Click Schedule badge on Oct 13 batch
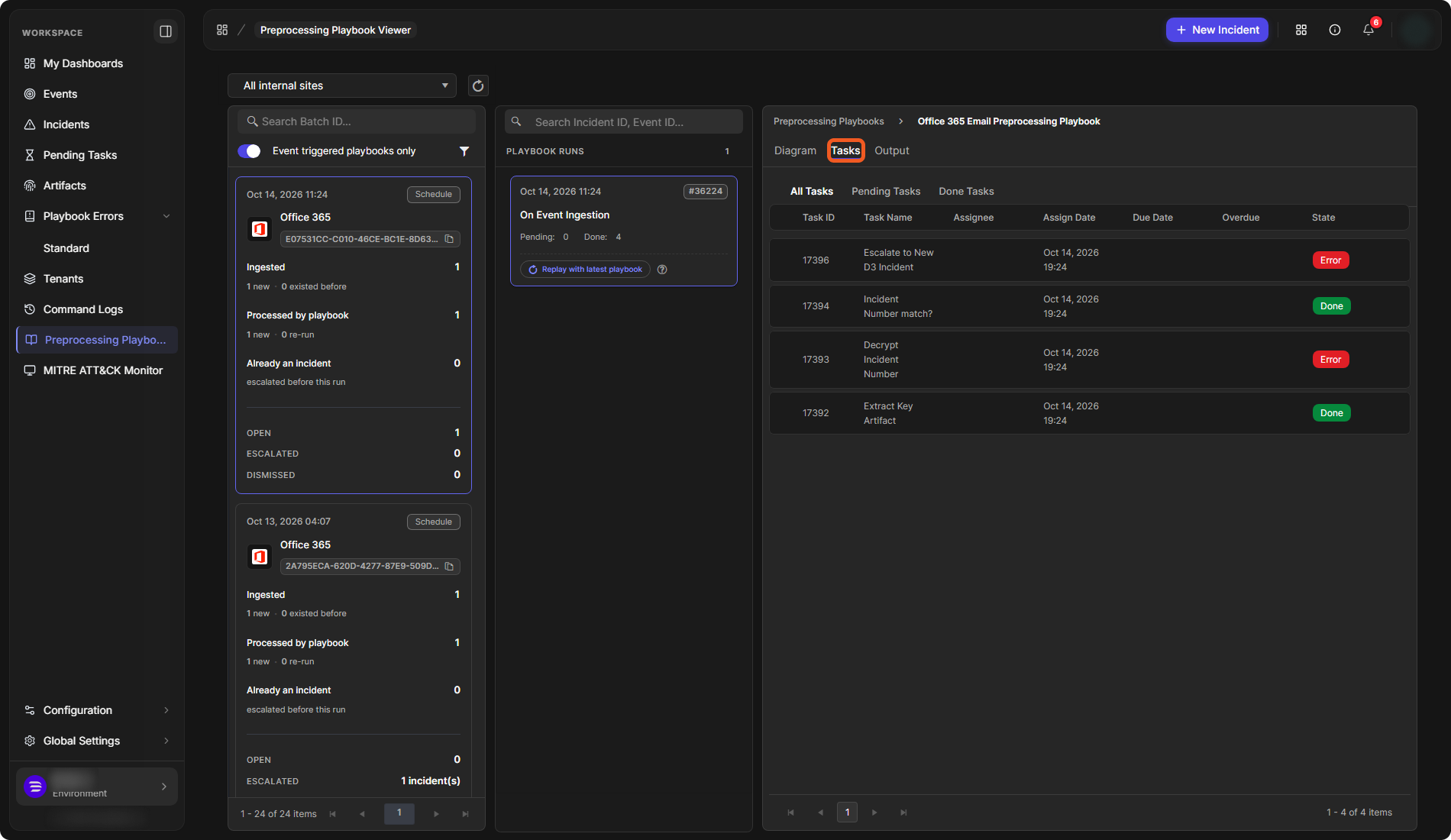Viewport: 1451px width, 840px height. (434, 522)
